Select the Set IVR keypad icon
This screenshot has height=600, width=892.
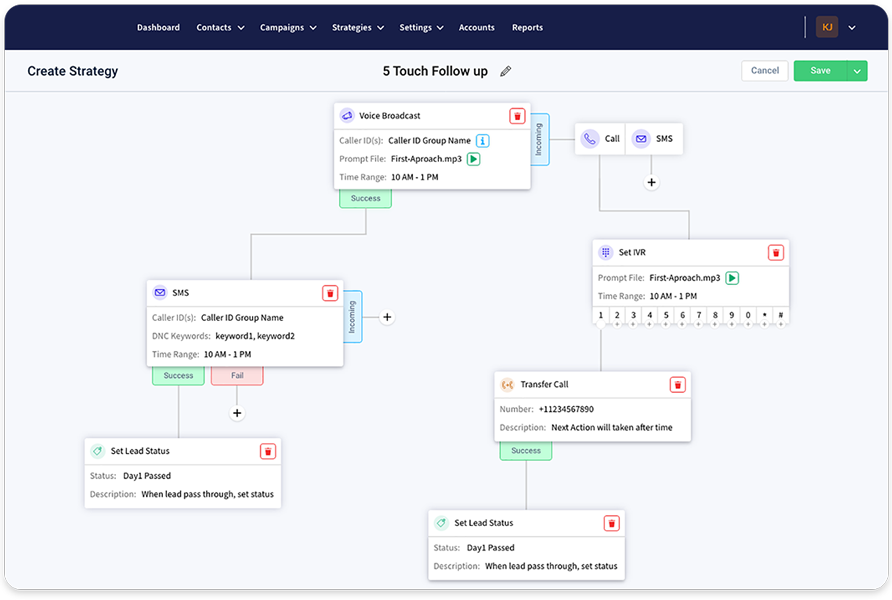[605, 252]
